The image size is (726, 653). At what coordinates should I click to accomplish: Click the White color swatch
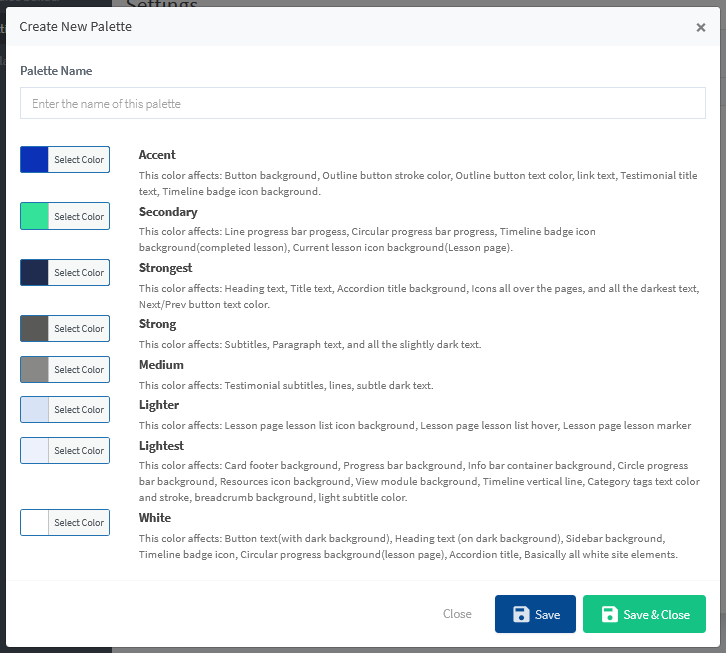click(34, 522)
